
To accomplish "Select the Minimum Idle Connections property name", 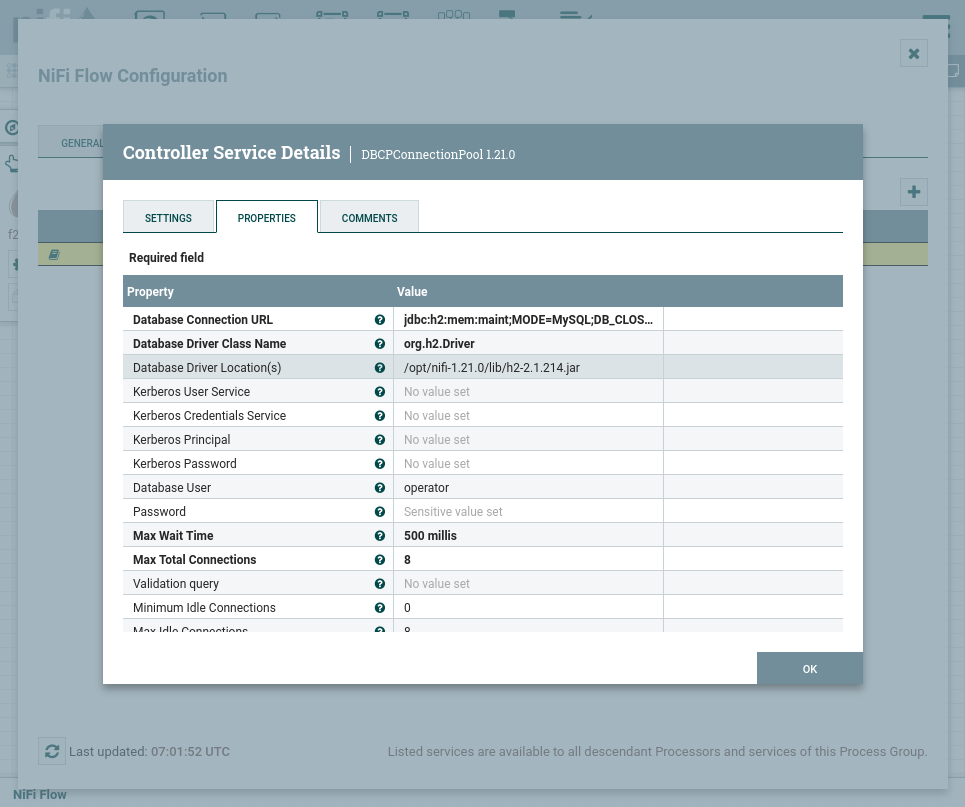I will coord(204,608).
